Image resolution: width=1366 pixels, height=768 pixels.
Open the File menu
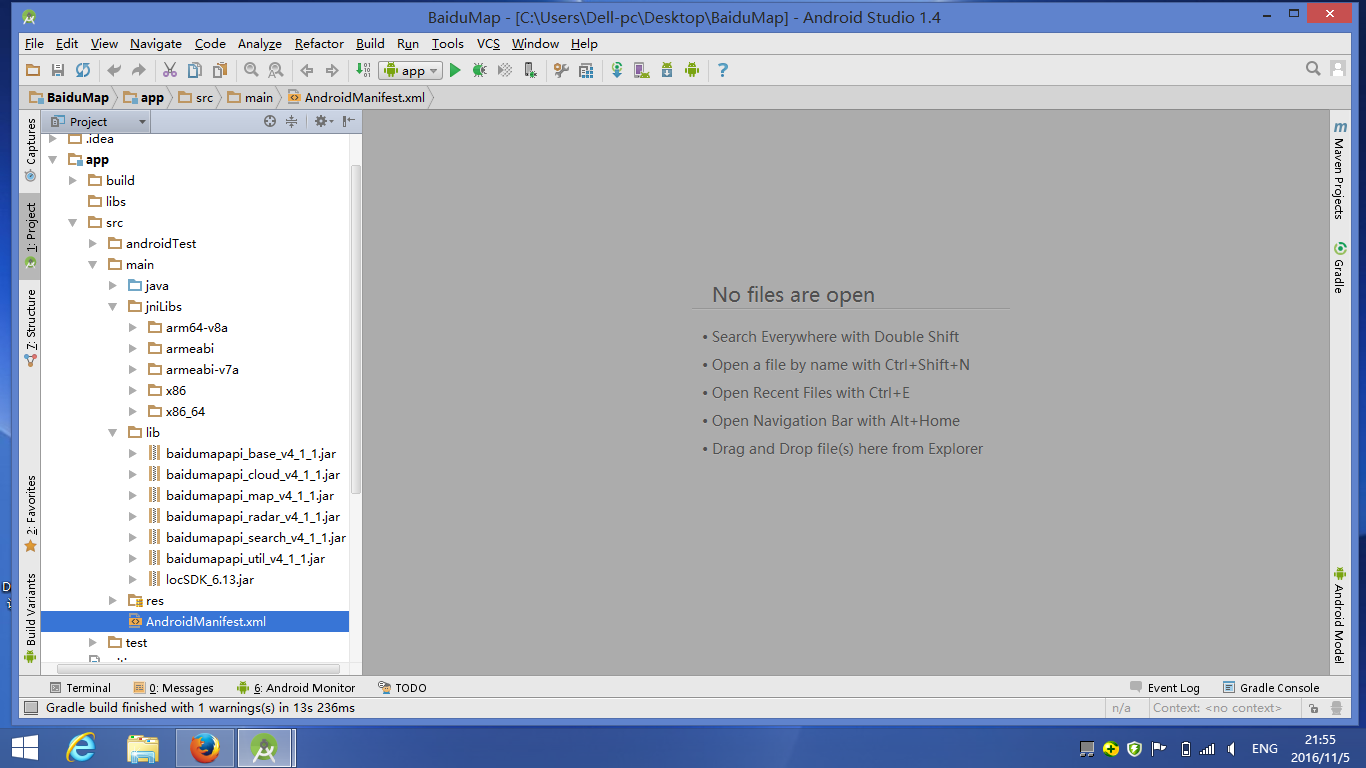point(34,43)
